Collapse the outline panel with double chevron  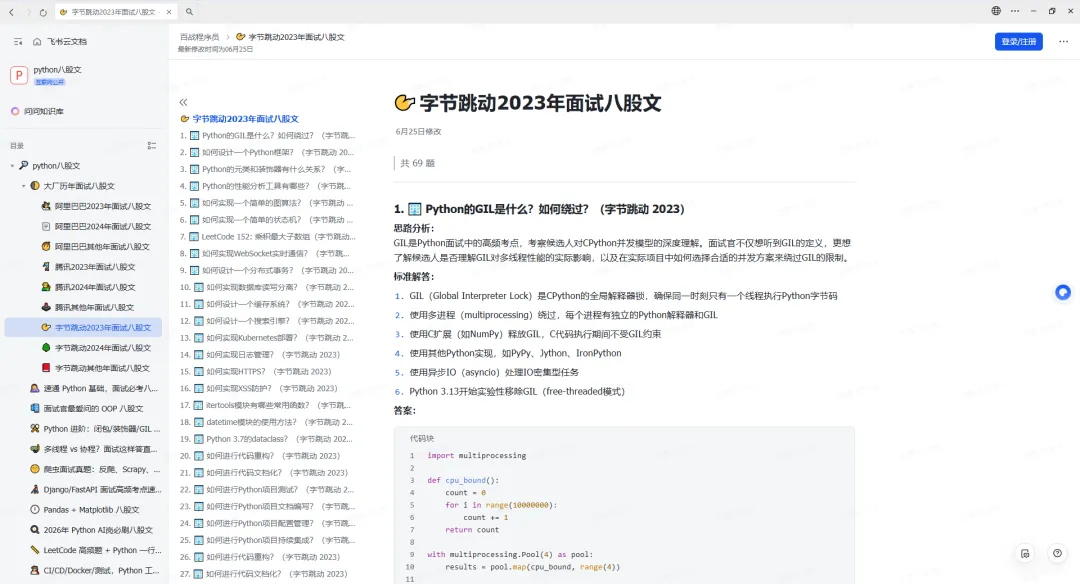point(183,102)
